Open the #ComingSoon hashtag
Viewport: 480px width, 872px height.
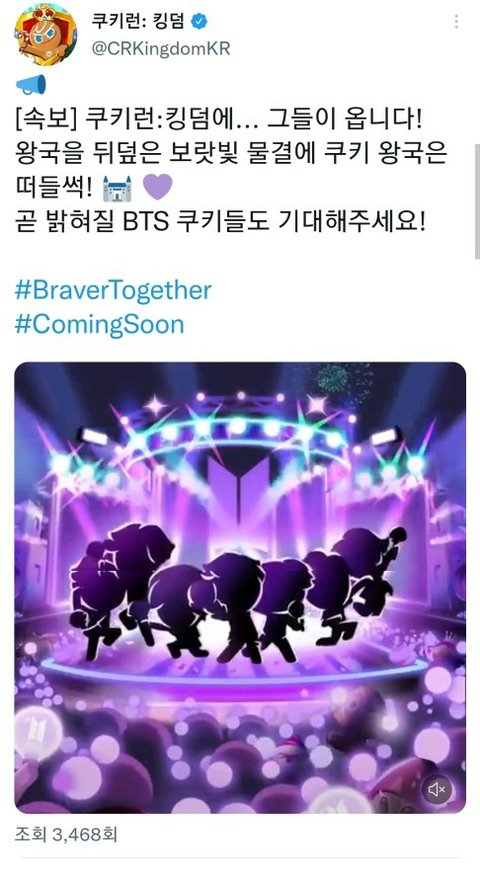99,324
